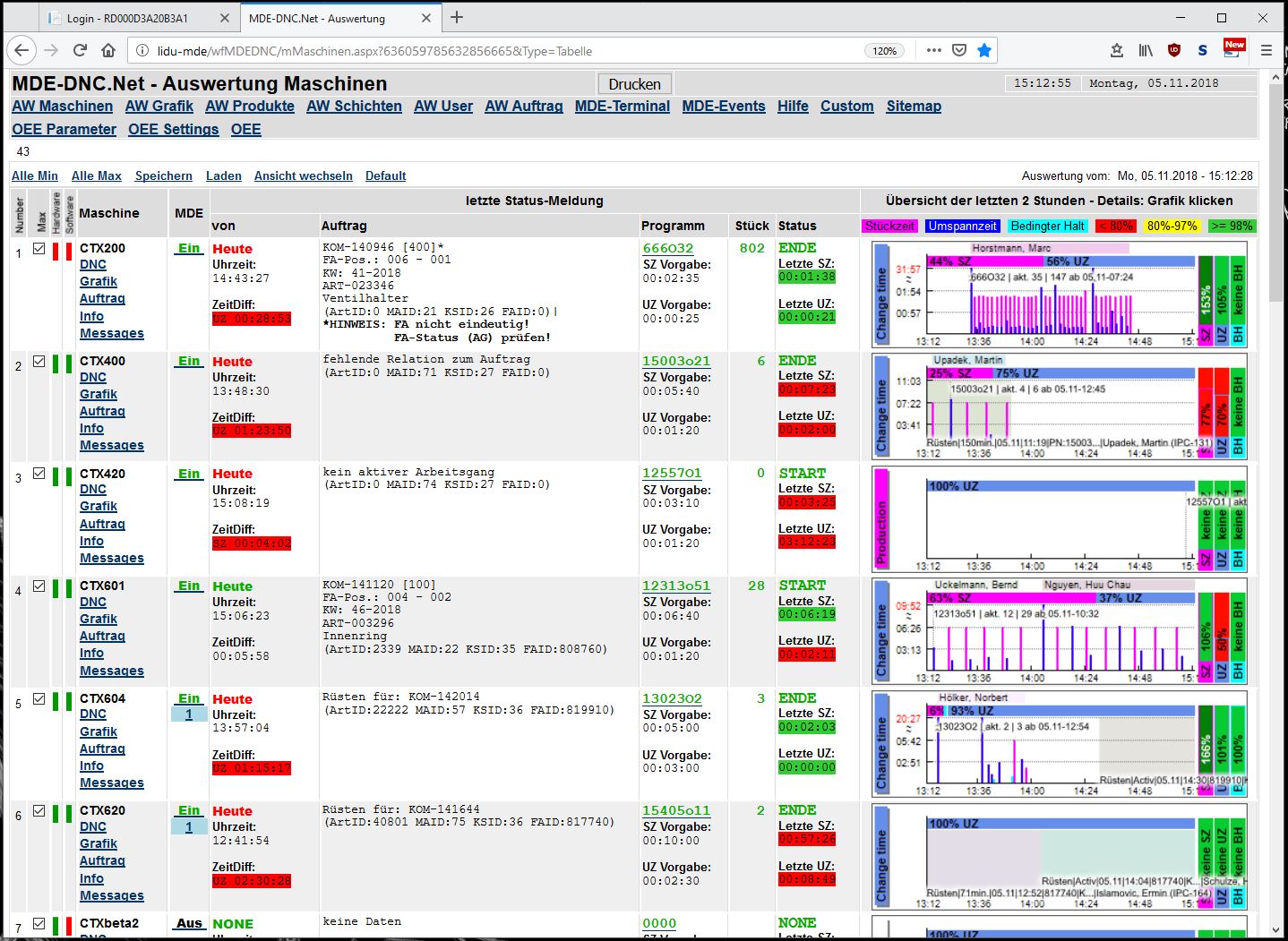Close the Login RD000D3A20B3A1 tab
The height and width of the screenshot is (941, 1288).
tap(224, 18)
